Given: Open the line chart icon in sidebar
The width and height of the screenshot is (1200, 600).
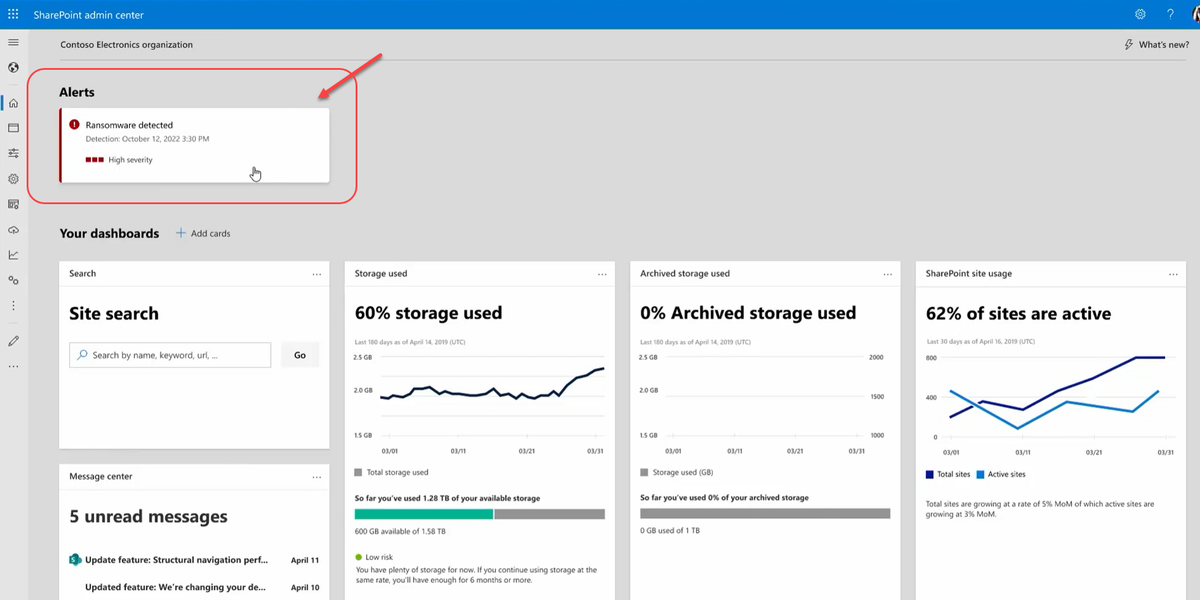Looking at the screenshot, I should [x=13, y=255].
